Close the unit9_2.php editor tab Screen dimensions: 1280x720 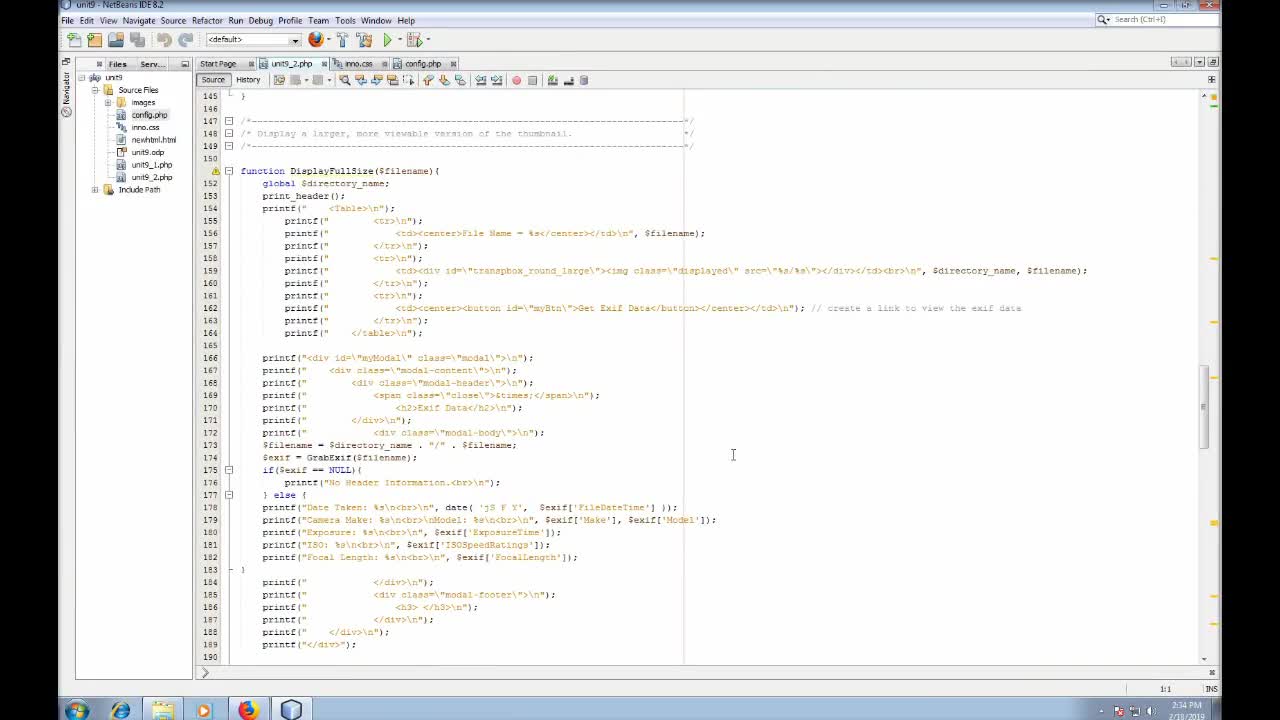[x=323, y=64]
